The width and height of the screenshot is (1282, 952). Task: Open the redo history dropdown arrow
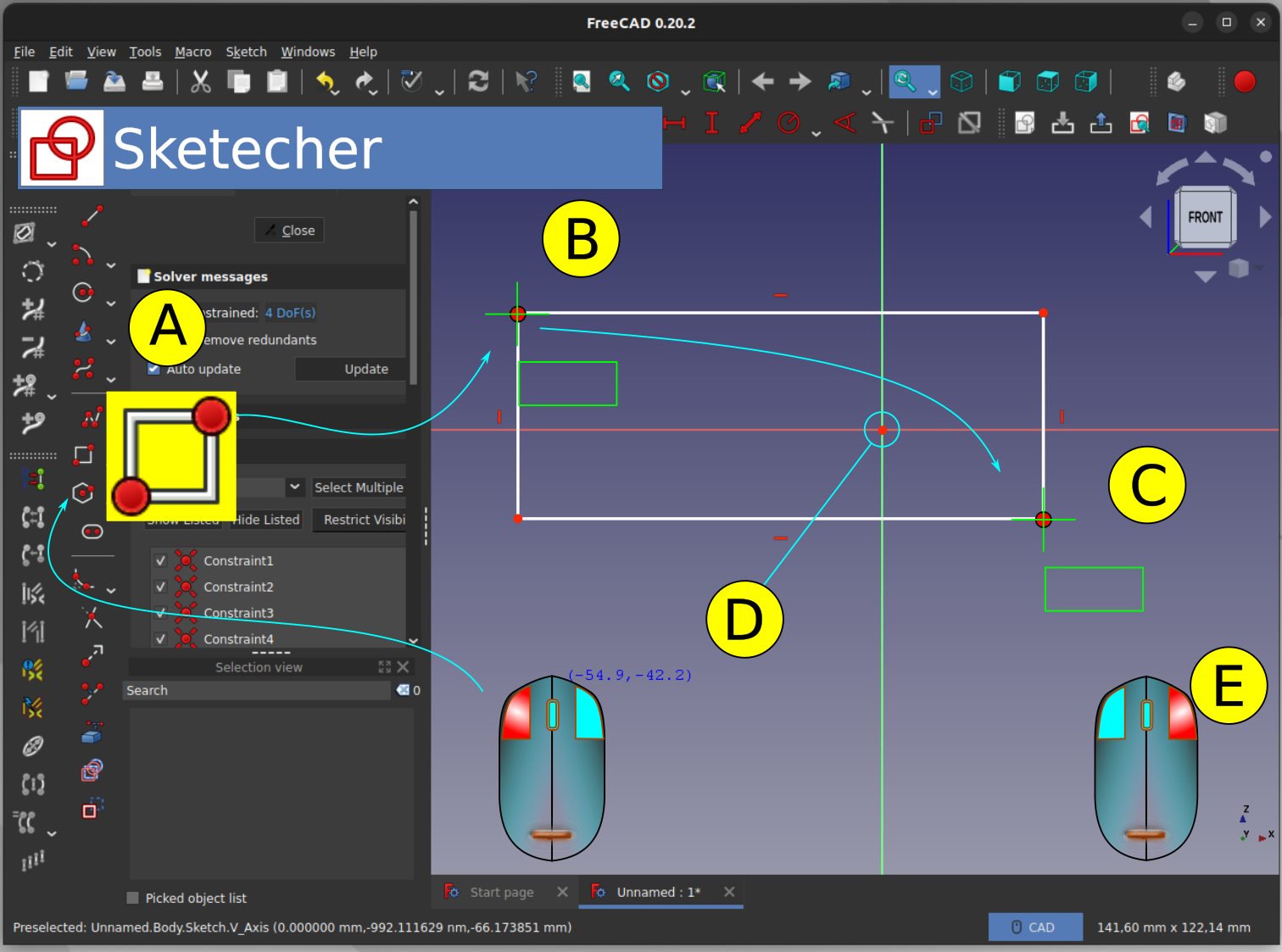pyautogui.click(x=374, y=92)
